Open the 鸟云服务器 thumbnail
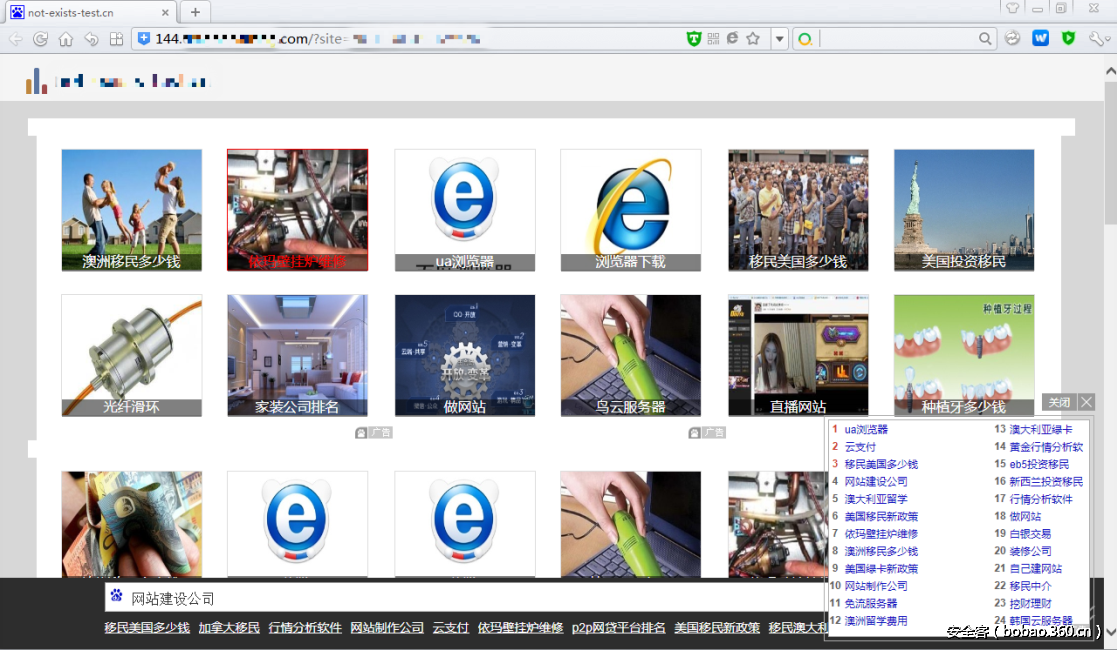 [x=630, y=356]
